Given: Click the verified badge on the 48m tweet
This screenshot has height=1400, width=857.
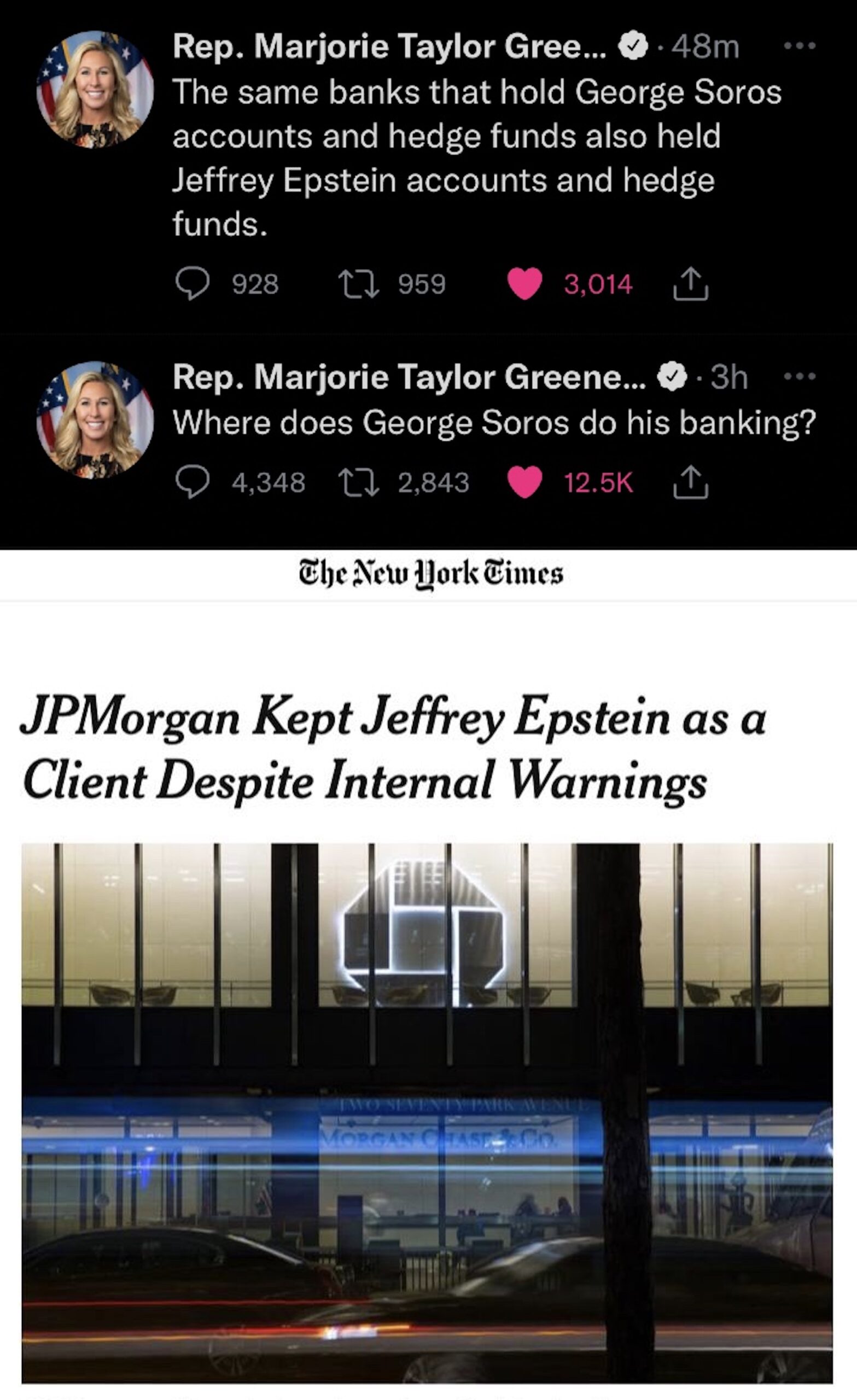Looking at the screenshot, I should click(633, 46).
